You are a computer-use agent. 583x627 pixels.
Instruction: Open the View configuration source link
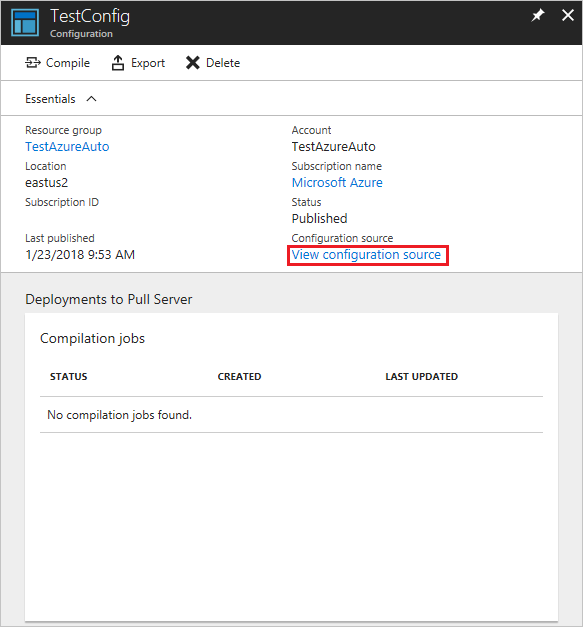(x=366, y=255)
